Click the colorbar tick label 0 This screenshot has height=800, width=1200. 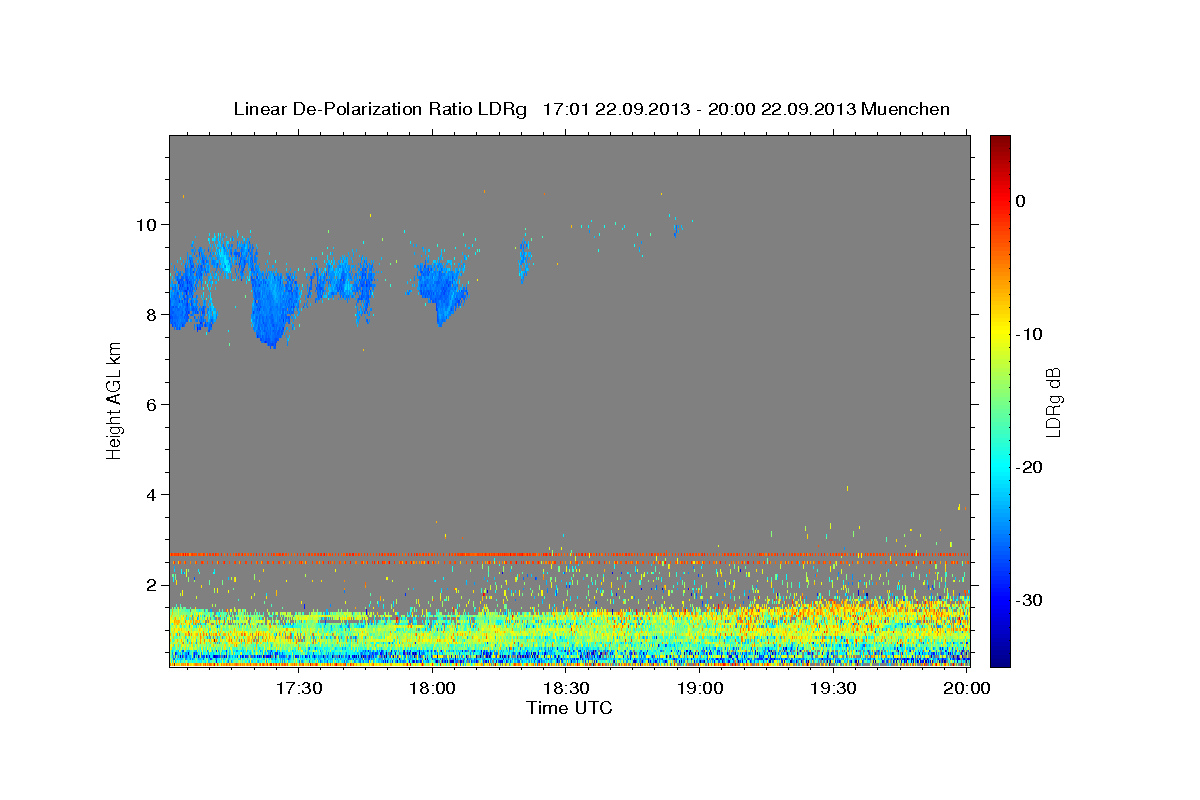[x=1021, y=201]
